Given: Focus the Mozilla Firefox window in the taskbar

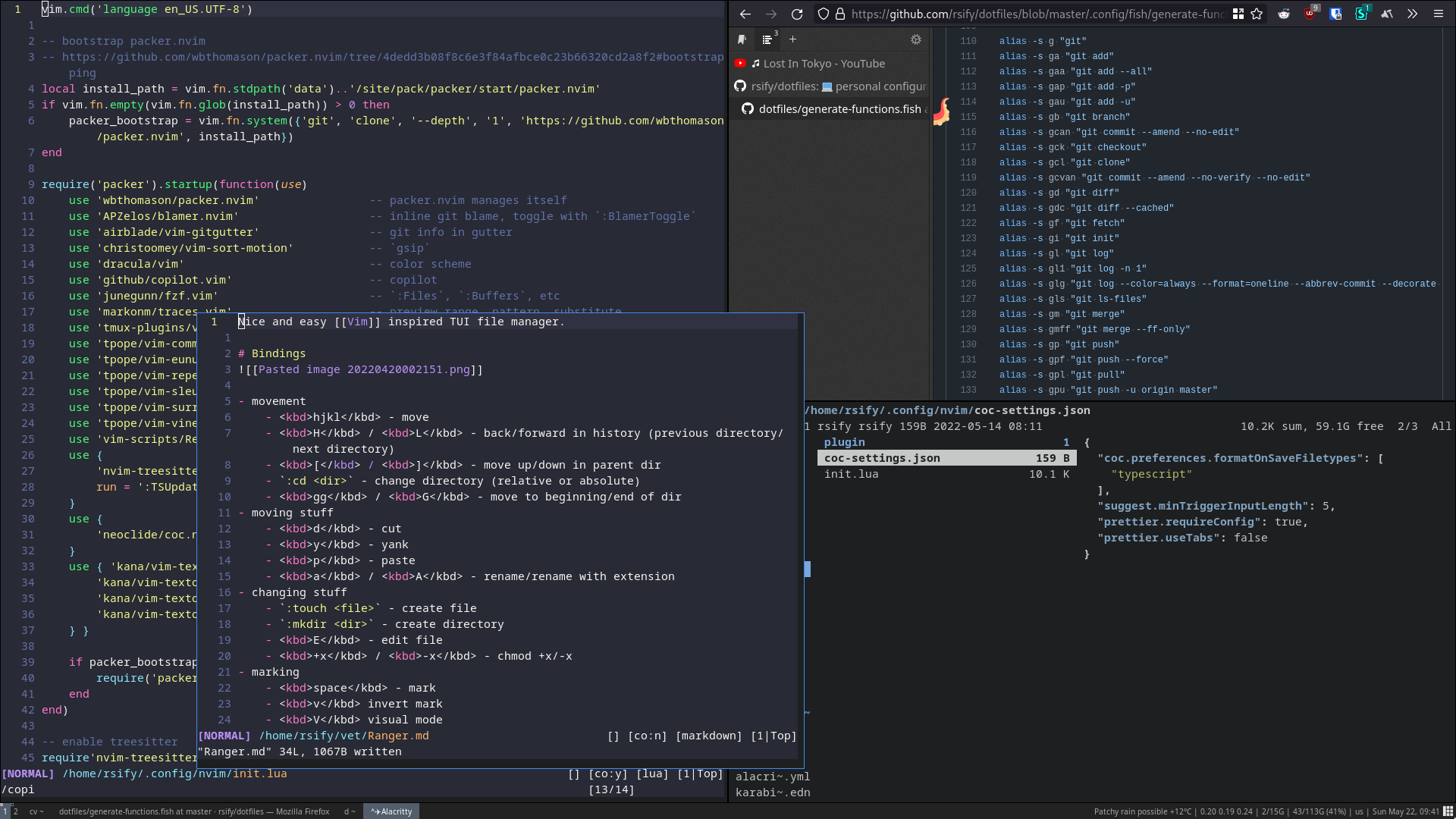Looking at the screenshot, I should pos(194,811).
